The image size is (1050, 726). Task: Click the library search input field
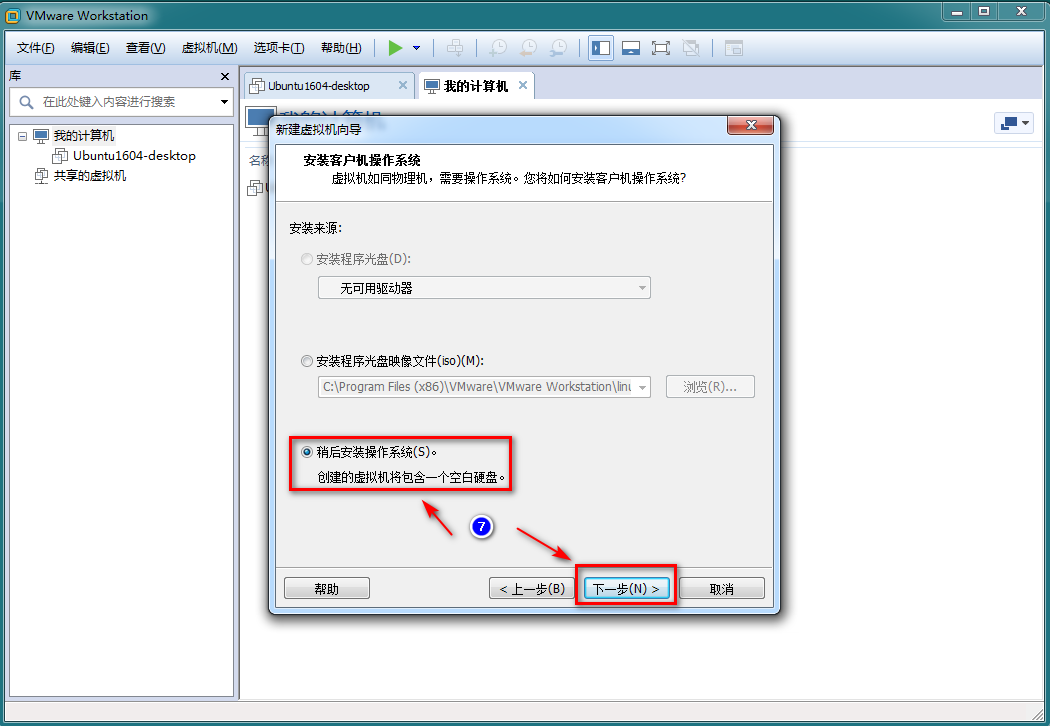(122, 102)
